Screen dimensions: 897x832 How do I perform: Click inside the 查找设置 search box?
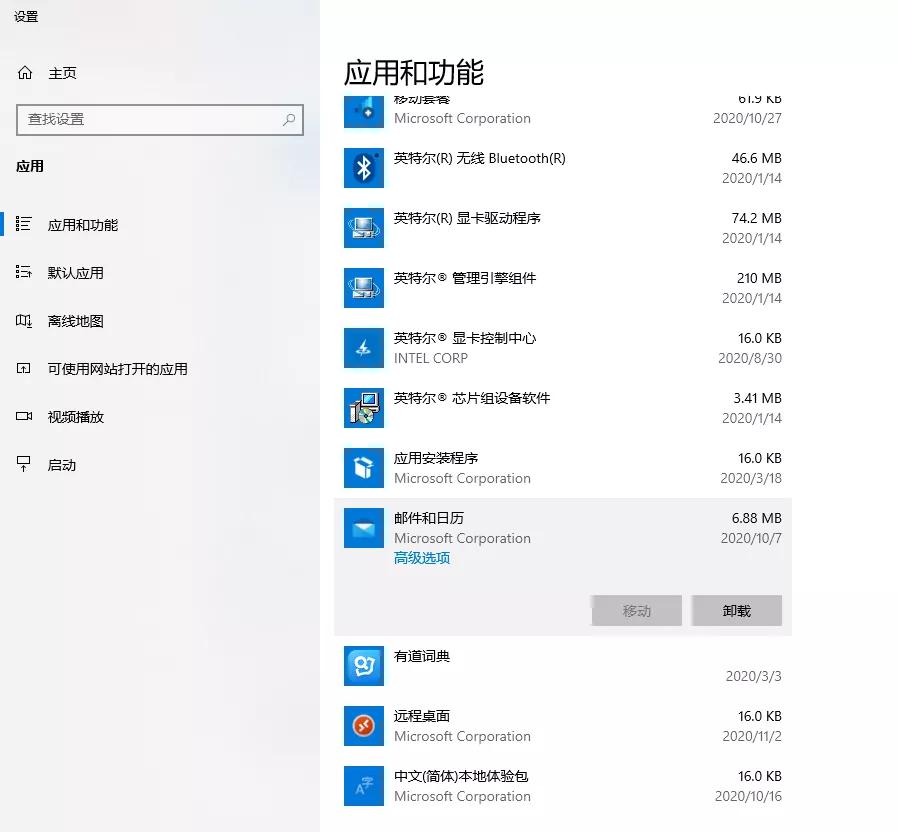[x=160, y=120]
